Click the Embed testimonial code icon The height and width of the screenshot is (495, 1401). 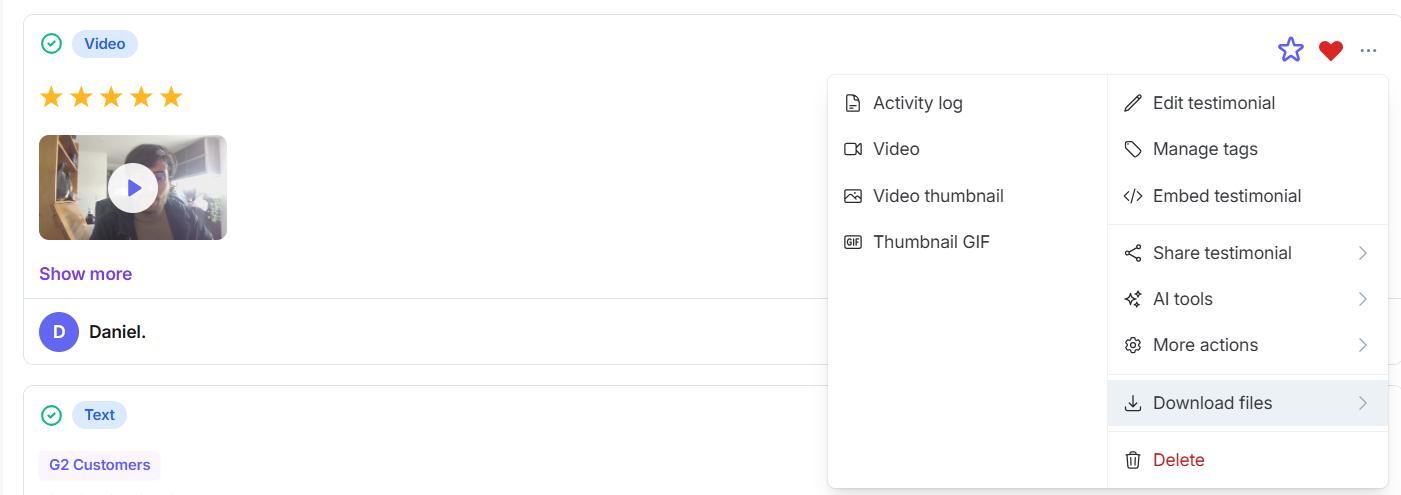coord(1133,196)
